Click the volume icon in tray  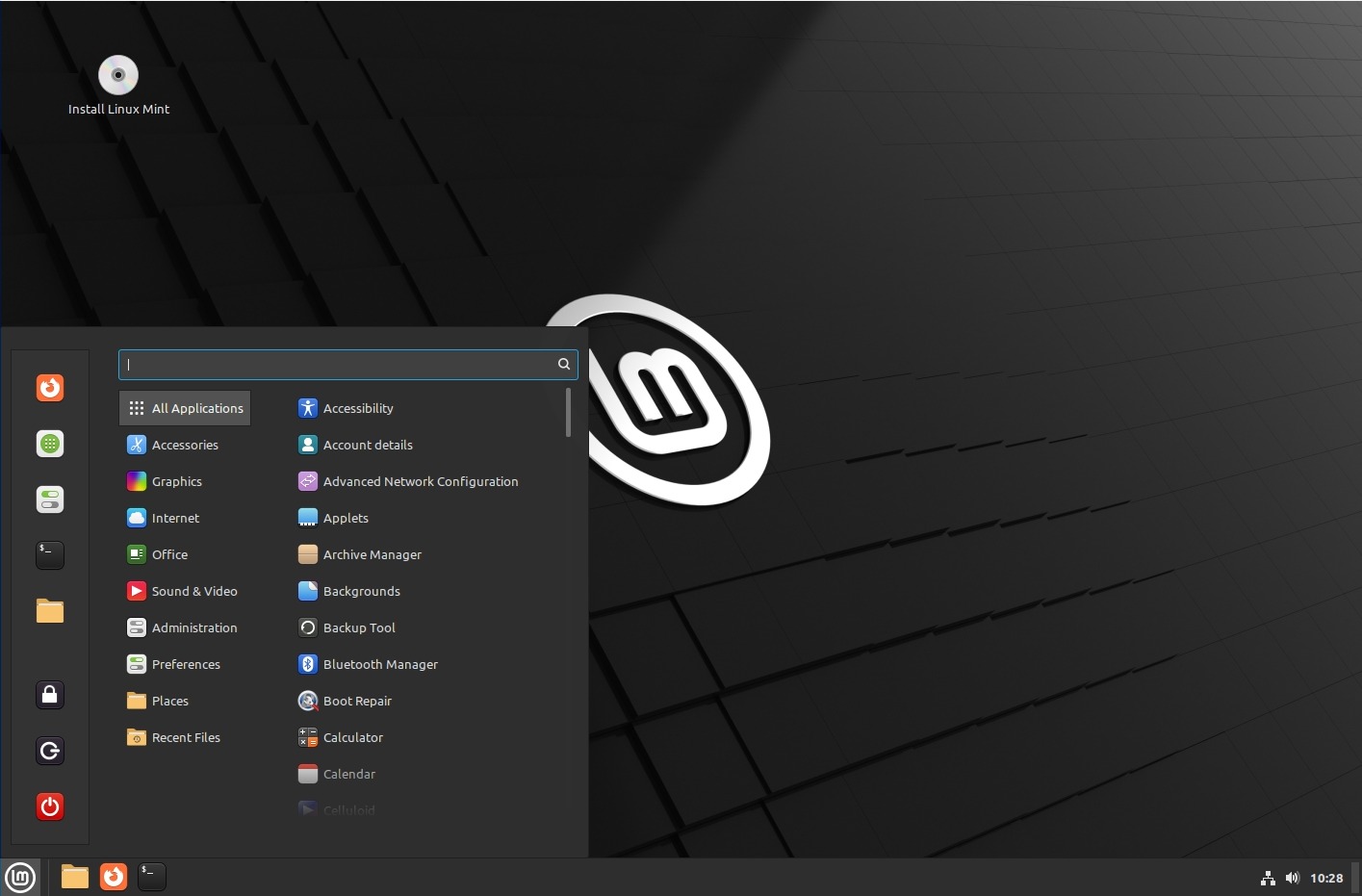point(1292,878)
